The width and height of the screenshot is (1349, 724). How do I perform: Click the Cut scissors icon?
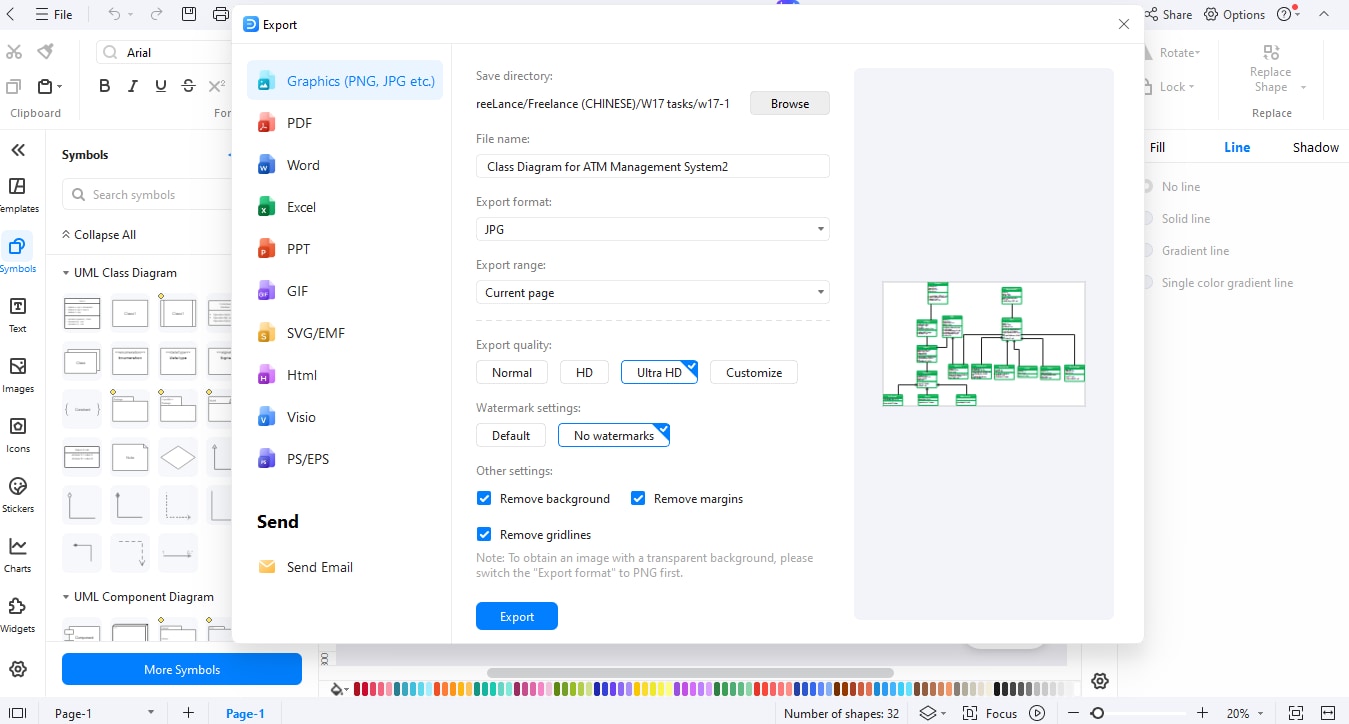[x=14, y=51]
